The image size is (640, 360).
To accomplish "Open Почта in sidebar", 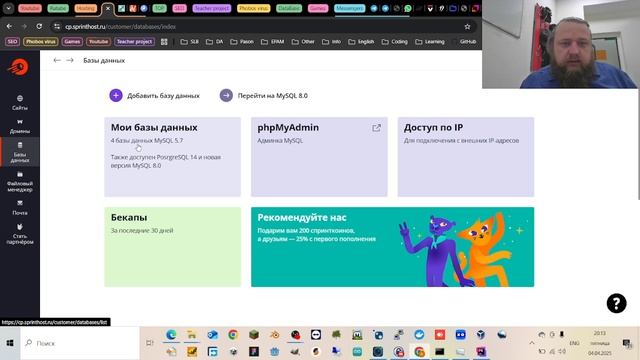I will (20, 208).
